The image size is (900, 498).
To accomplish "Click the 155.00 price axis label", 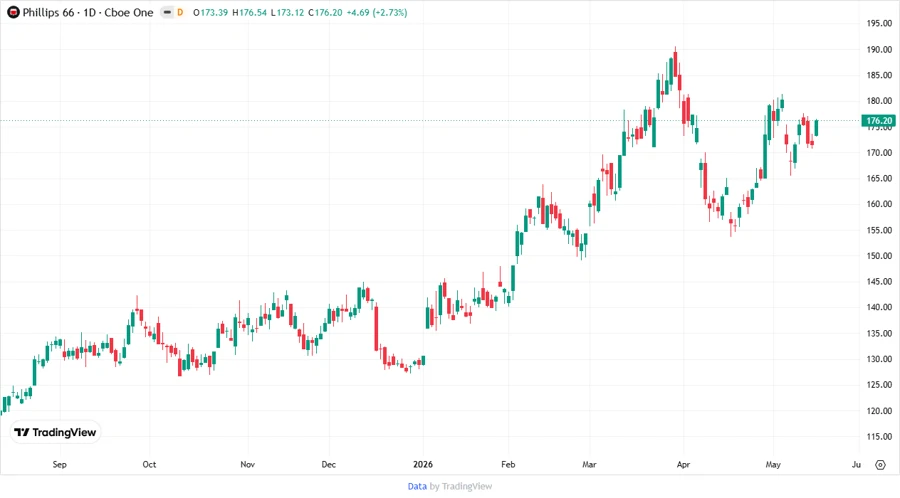I will pos(879,230).
